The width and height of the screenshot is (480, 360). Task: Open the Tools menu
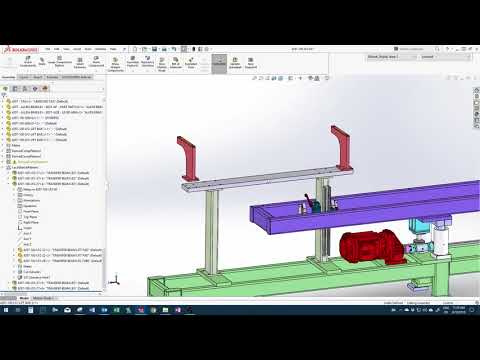[x=88, y=49]
